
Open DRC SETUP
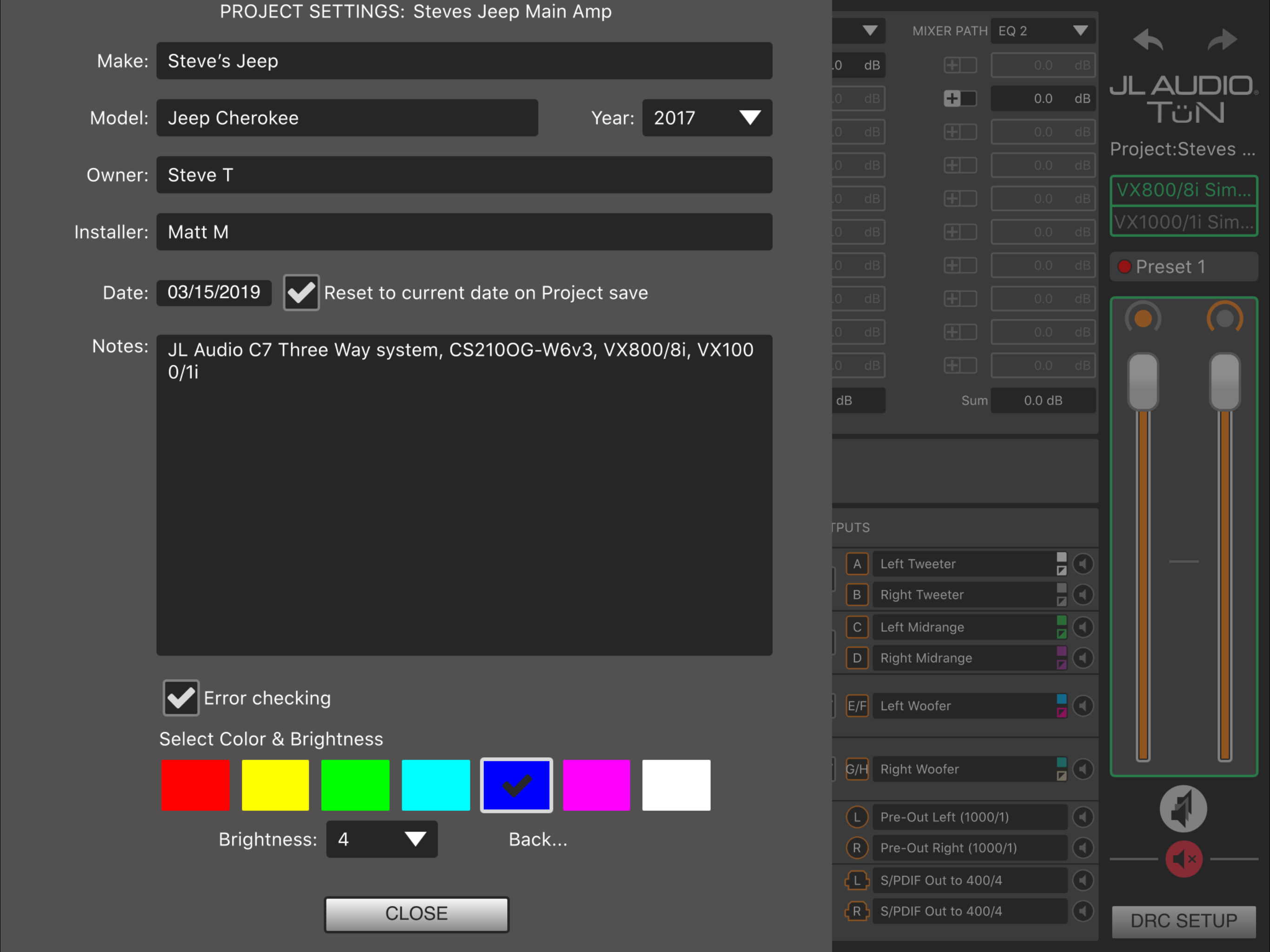click(x=1184, y=921)
